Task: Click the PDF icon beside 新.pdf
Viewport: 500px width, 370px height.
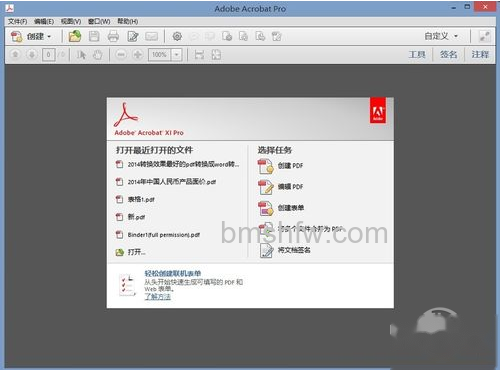Action: [119, 217]
